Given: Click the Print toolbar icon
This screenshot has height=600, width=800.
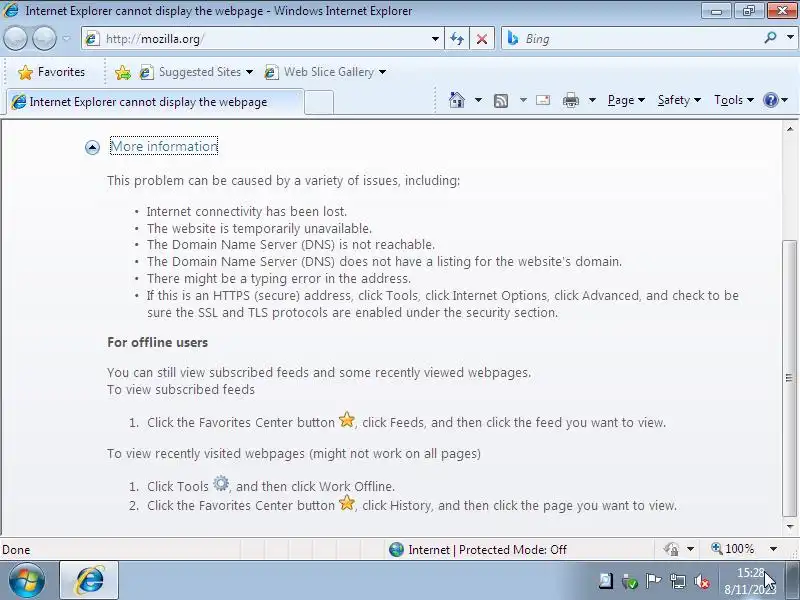Looking at the screenshot, I should [x=571, y=101].
